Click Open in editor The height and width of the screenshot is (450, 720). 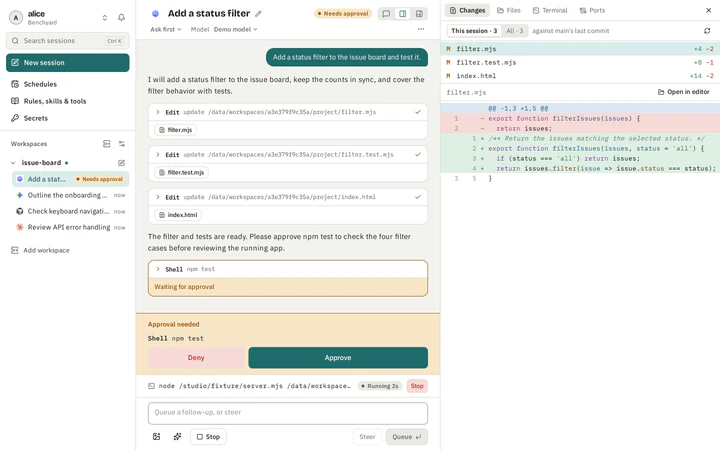(684, 92)
